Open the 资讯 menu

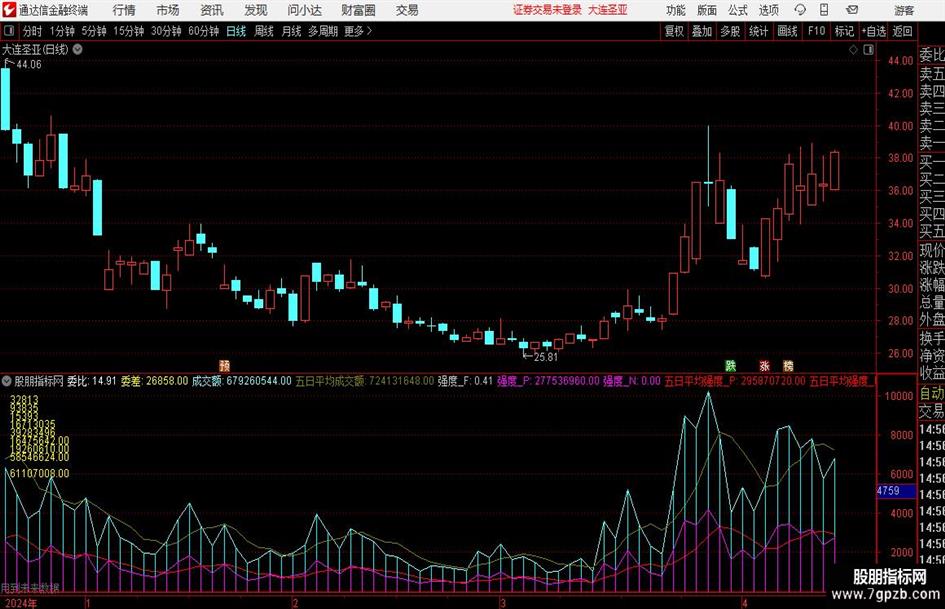pos(212,10)
